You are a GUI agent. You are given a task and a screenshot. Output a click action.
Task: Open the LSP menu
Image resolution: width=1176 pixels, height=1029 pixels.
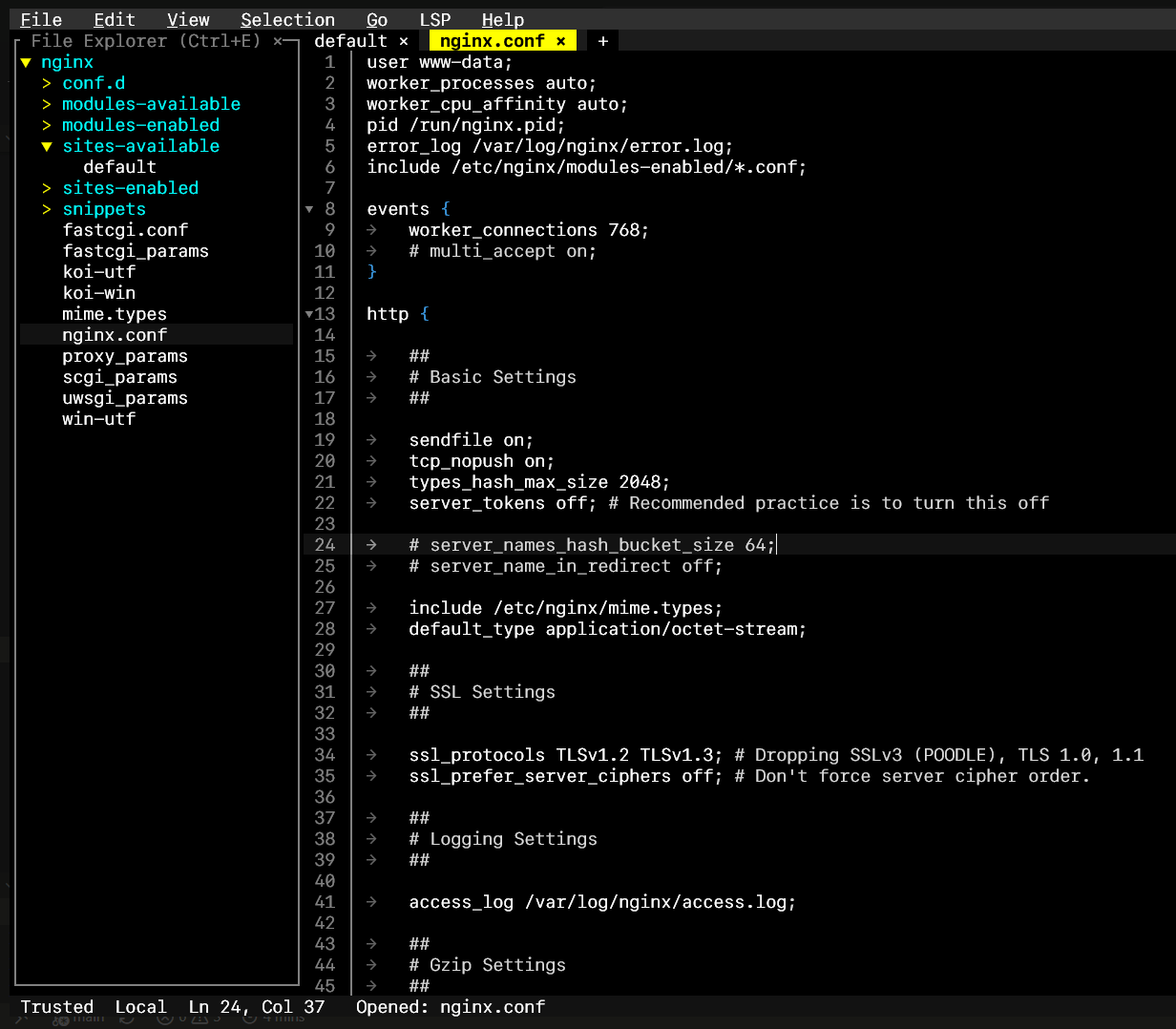[x=434, y=20]
